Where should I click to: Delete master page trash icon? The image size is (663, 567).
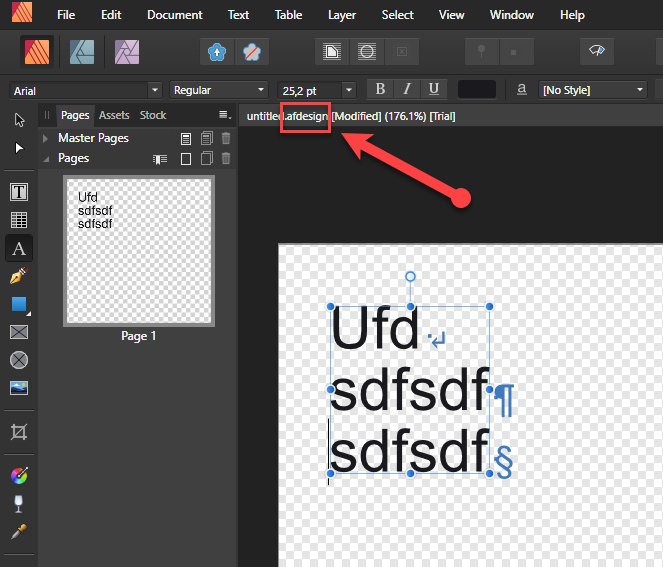click(x=226, y=138)
